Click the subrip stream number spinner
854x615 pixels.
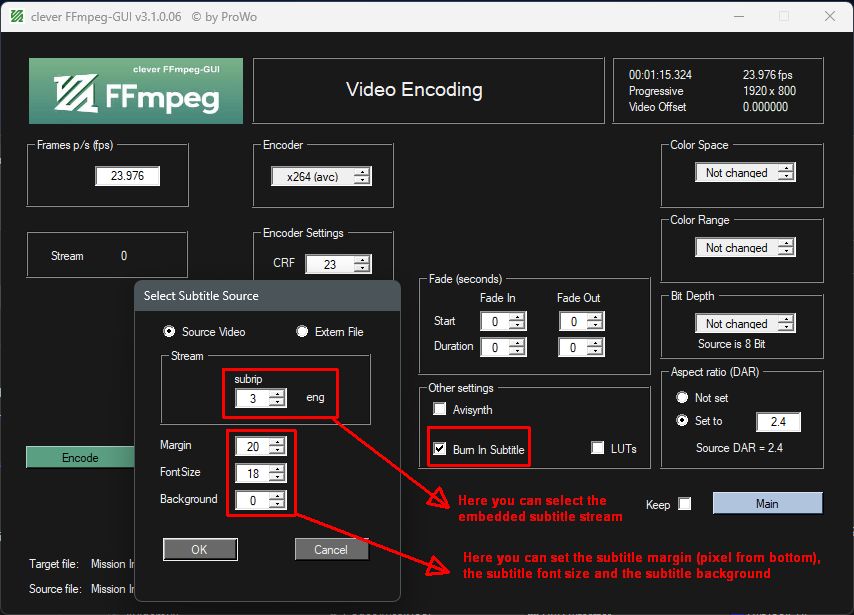261,398
